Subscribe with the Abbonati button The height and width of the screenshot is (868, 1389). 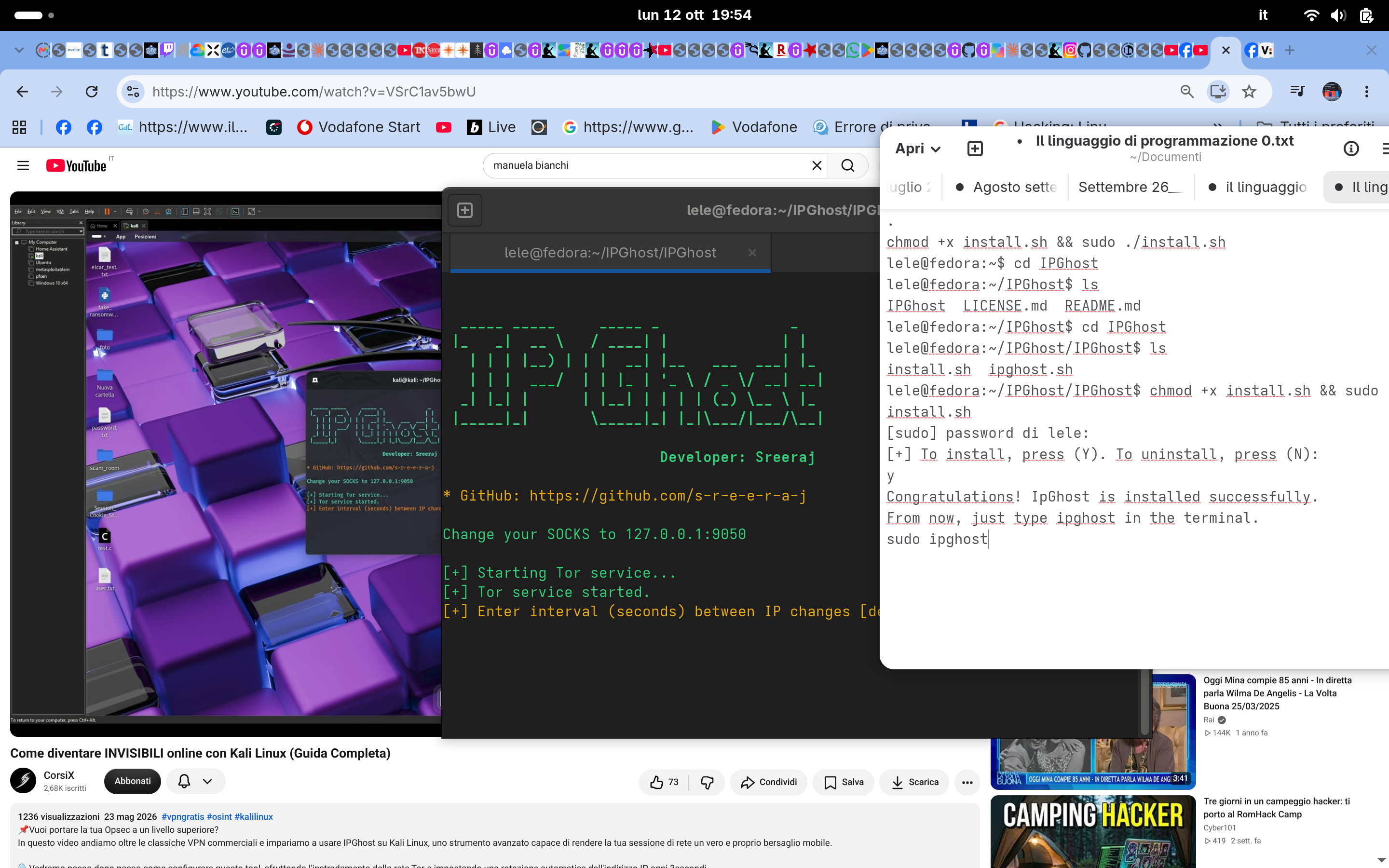(133, 781)
